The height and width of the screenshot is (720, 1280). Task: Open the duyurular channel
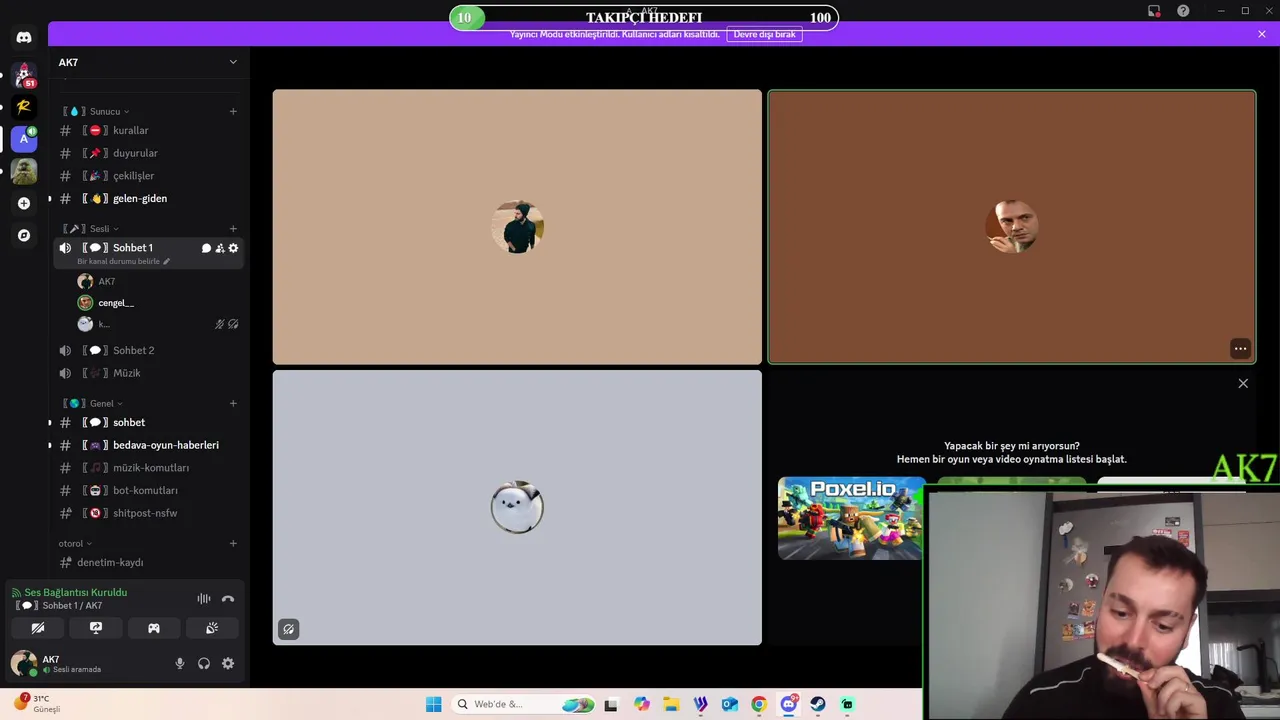click(x=148, y=153)
